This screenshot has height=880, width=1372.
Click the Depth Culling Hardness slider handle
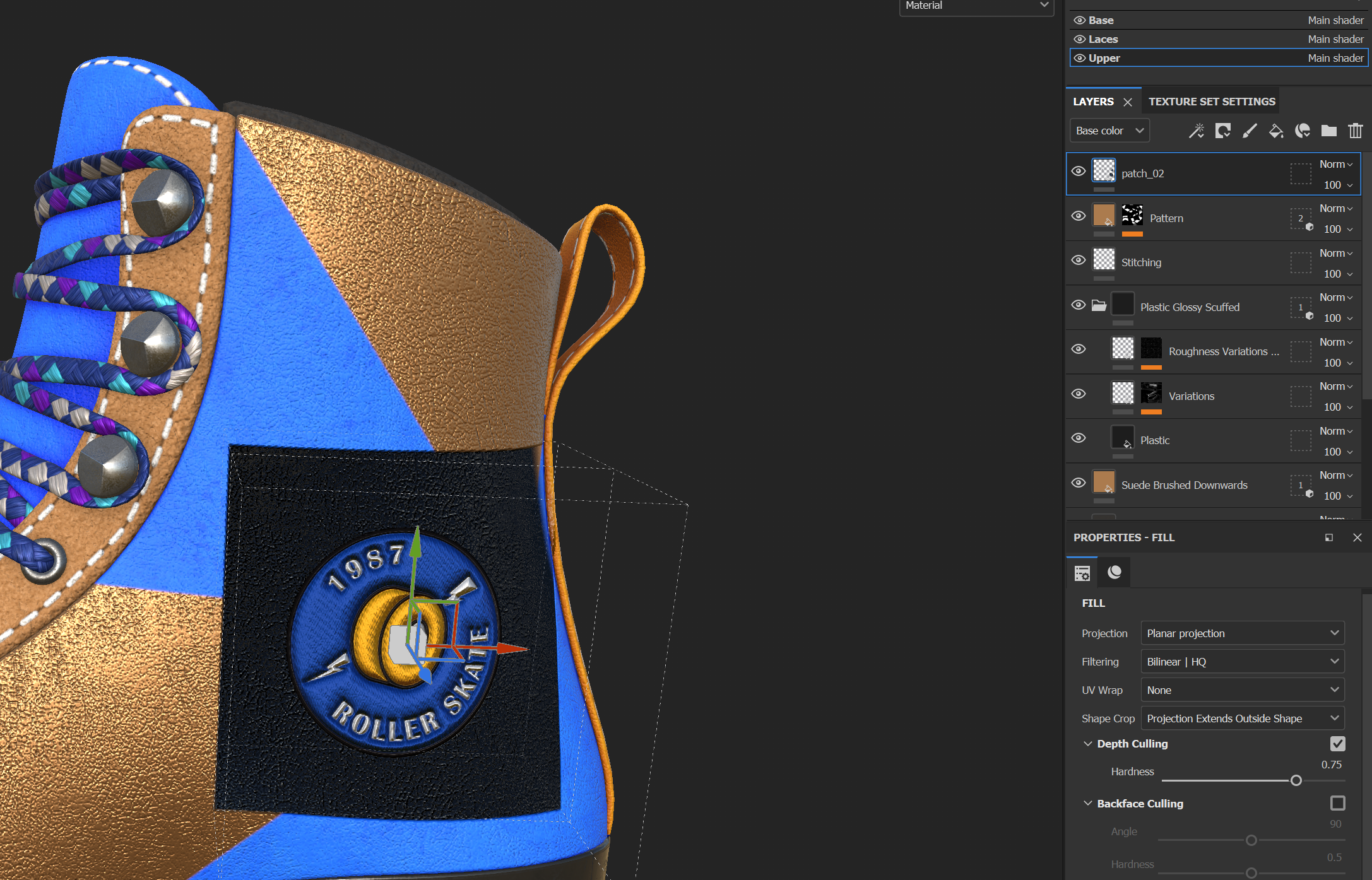pos(1296,780)
